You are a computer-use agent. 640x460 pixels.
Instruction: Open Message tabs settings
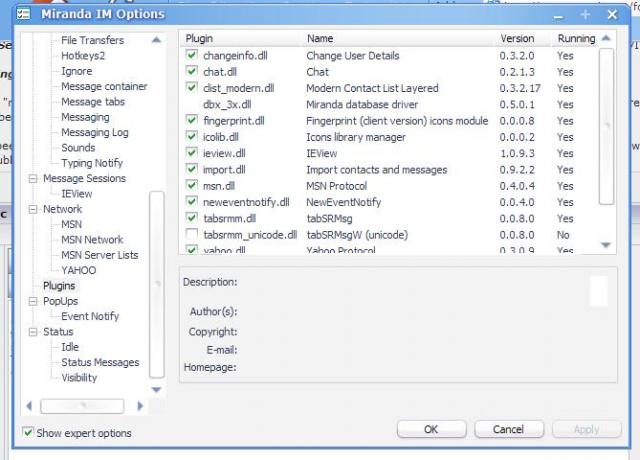coord(93,102)
